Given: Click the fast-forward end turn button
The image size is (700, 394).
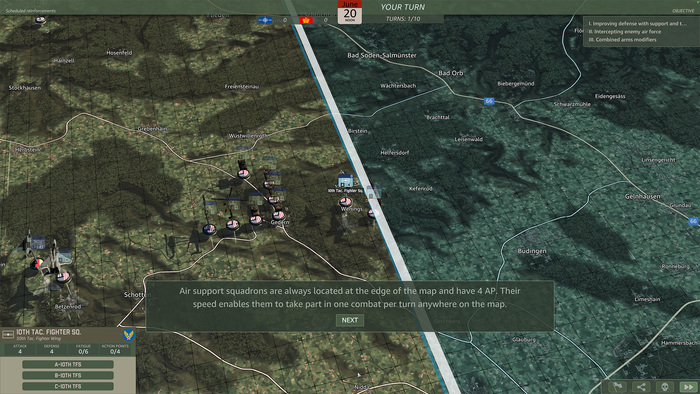Looking at the screenshot, I should (688, 387).
